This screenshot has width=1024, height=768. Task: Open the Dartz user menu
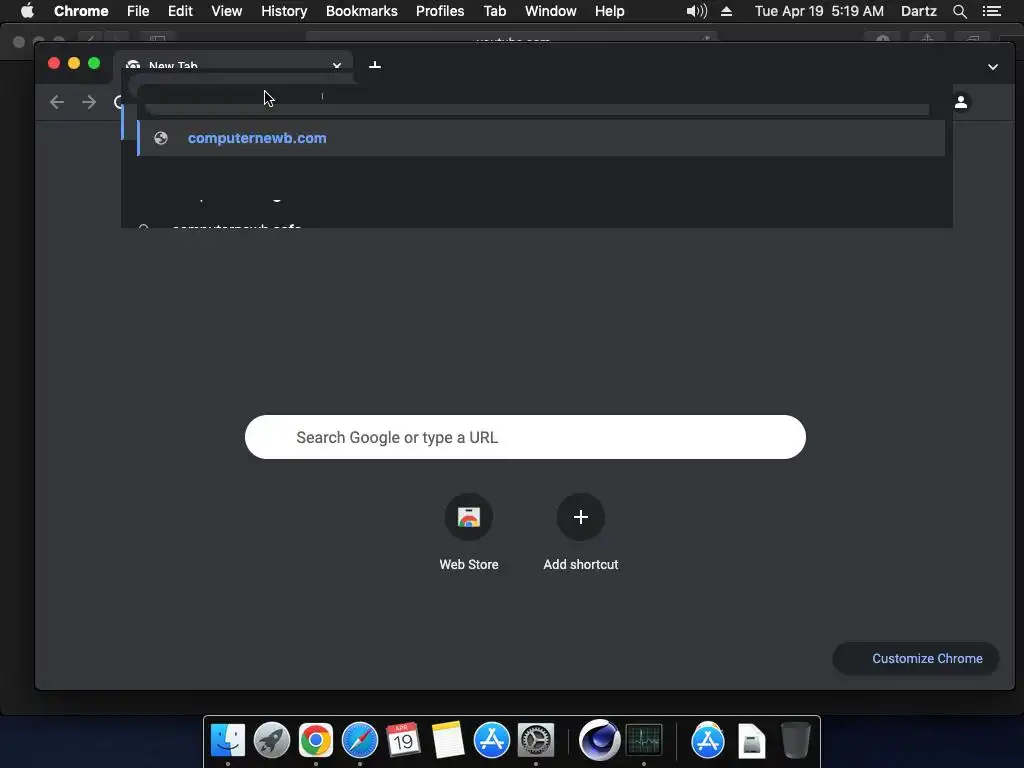click(918, 11)
